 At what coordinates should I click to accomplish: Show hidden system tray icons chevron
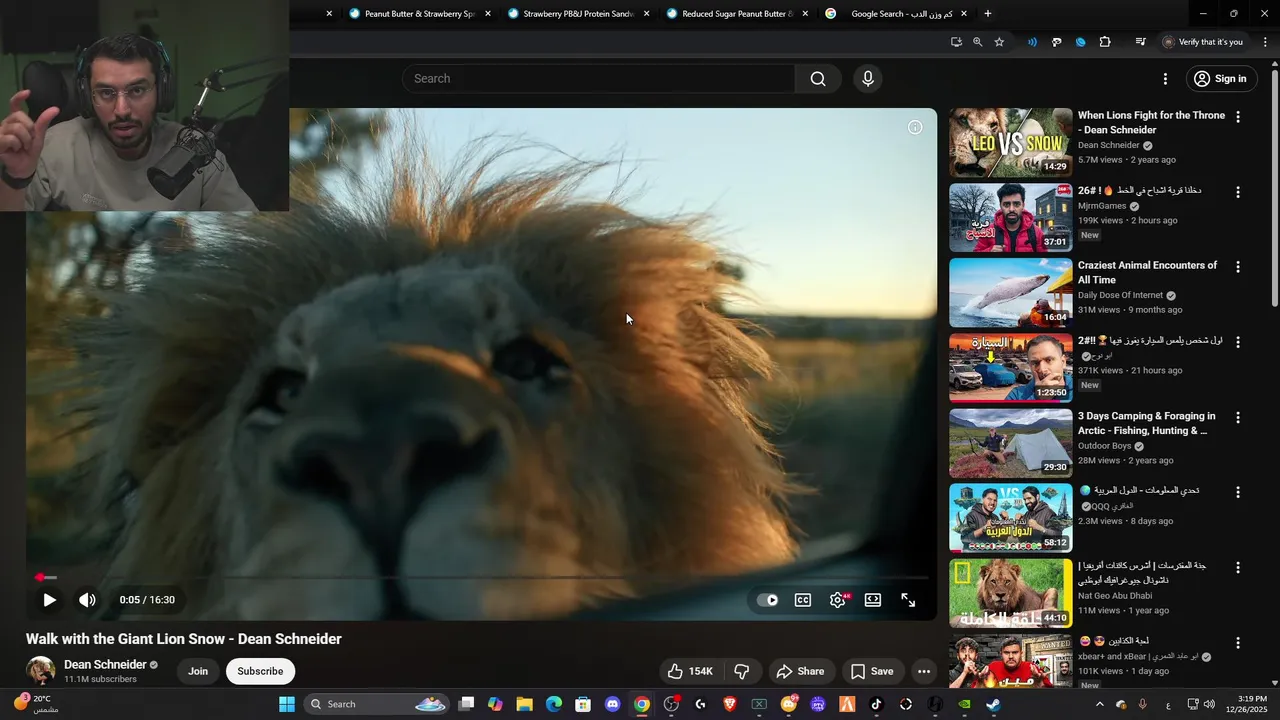1099,704
